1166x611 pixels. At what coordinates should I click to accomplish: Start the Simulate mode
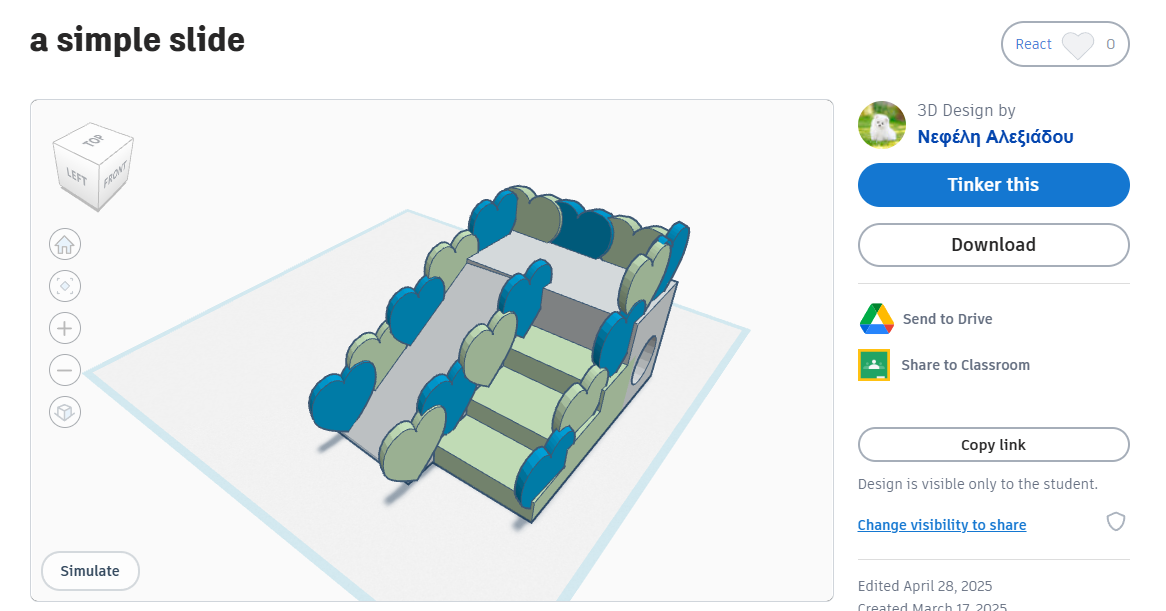90,571
